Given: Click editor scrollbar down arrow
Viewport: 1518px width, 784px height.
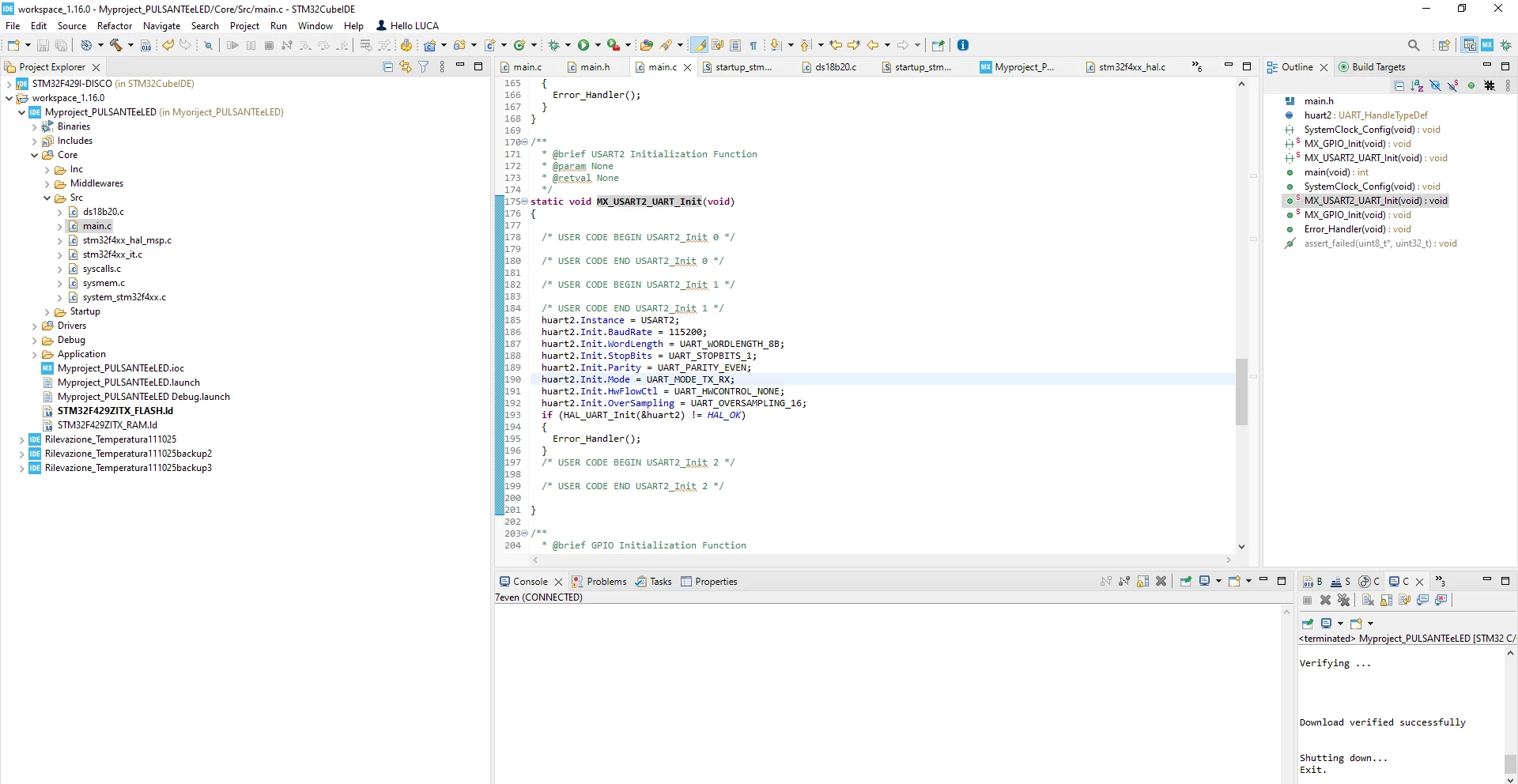Looking at the screenshot, I should point(1241,546).
